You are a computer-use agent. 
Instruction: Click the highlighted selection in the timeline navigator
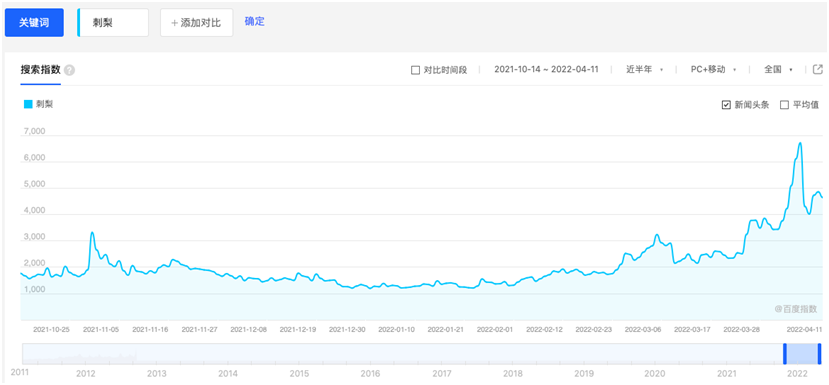(x=803, y=354)
